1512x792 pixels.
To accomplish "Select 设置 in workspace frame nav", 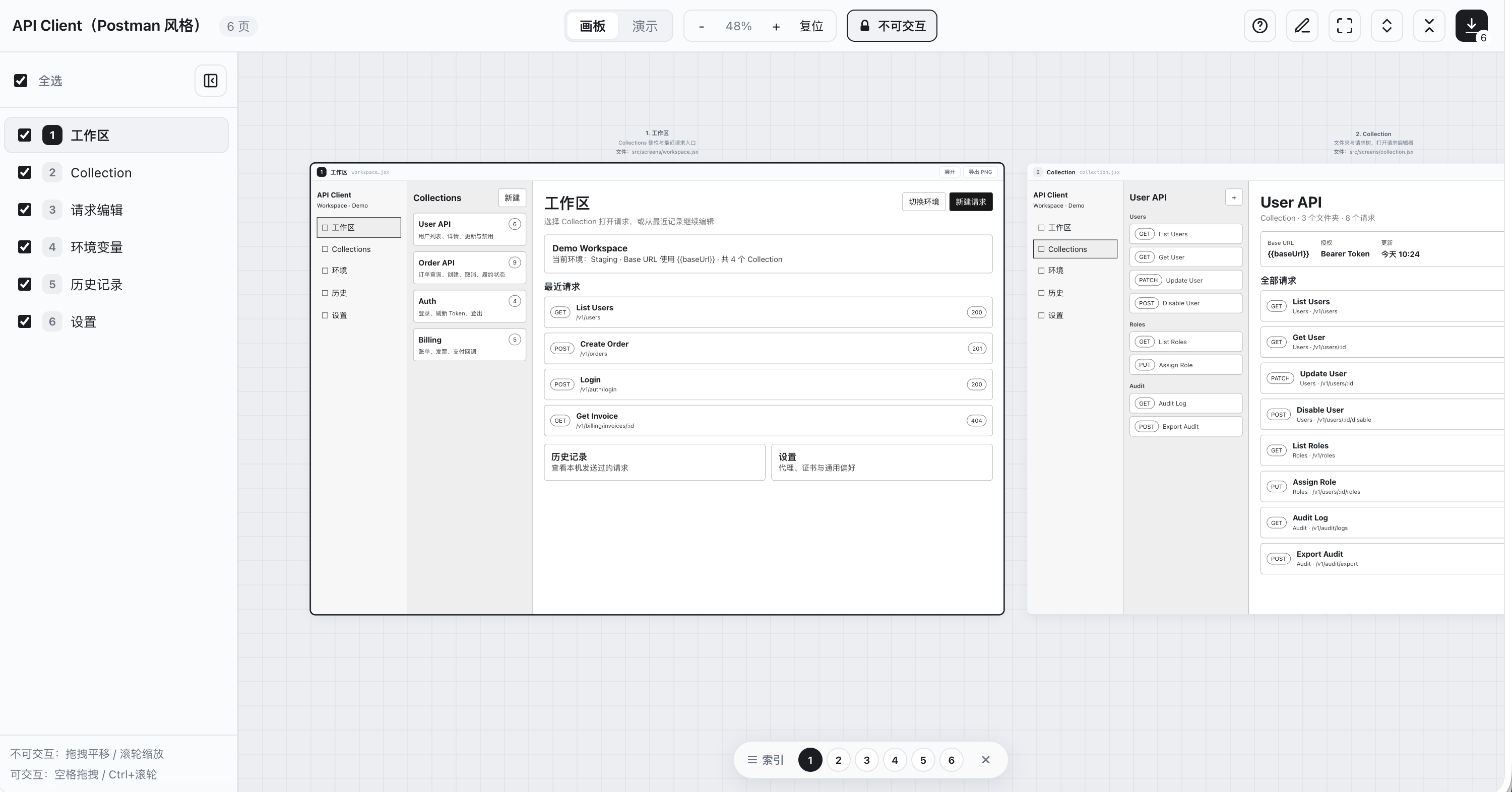I will tap(359, 315).
